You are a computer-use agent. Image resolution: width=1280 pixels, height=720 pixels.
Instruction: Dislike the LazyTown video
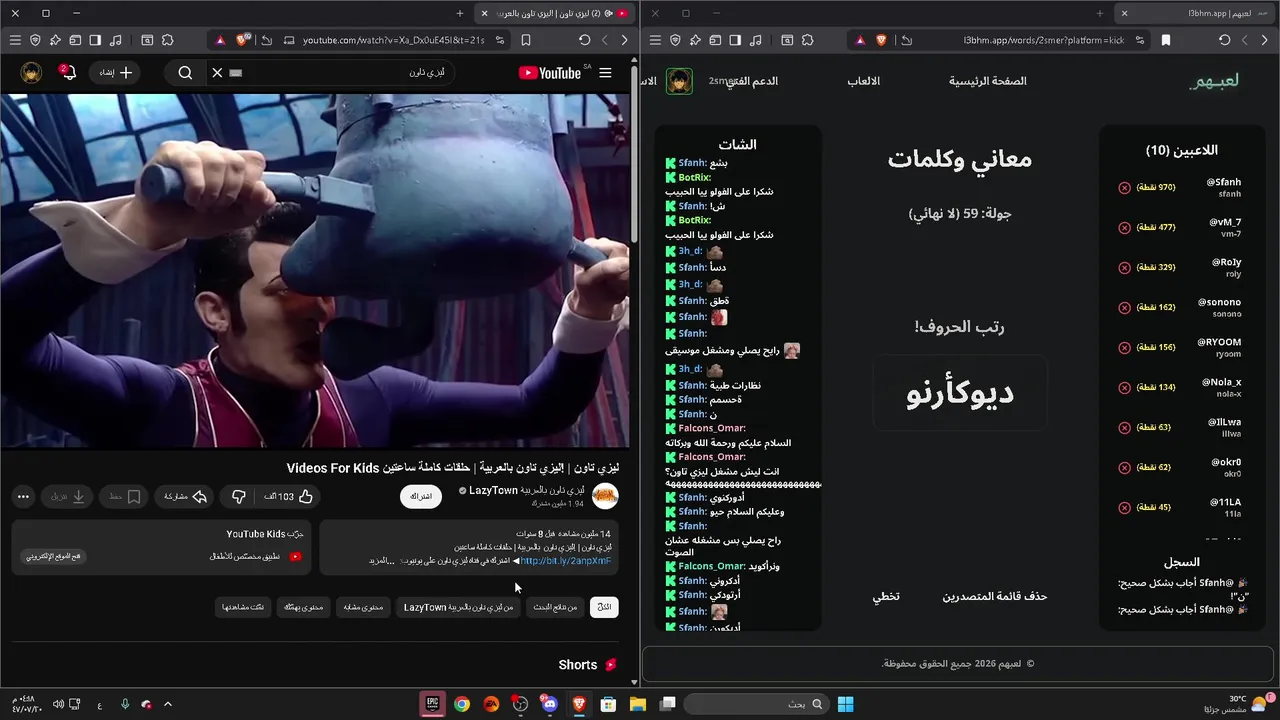pyautogui.click(x=239, y=496)
